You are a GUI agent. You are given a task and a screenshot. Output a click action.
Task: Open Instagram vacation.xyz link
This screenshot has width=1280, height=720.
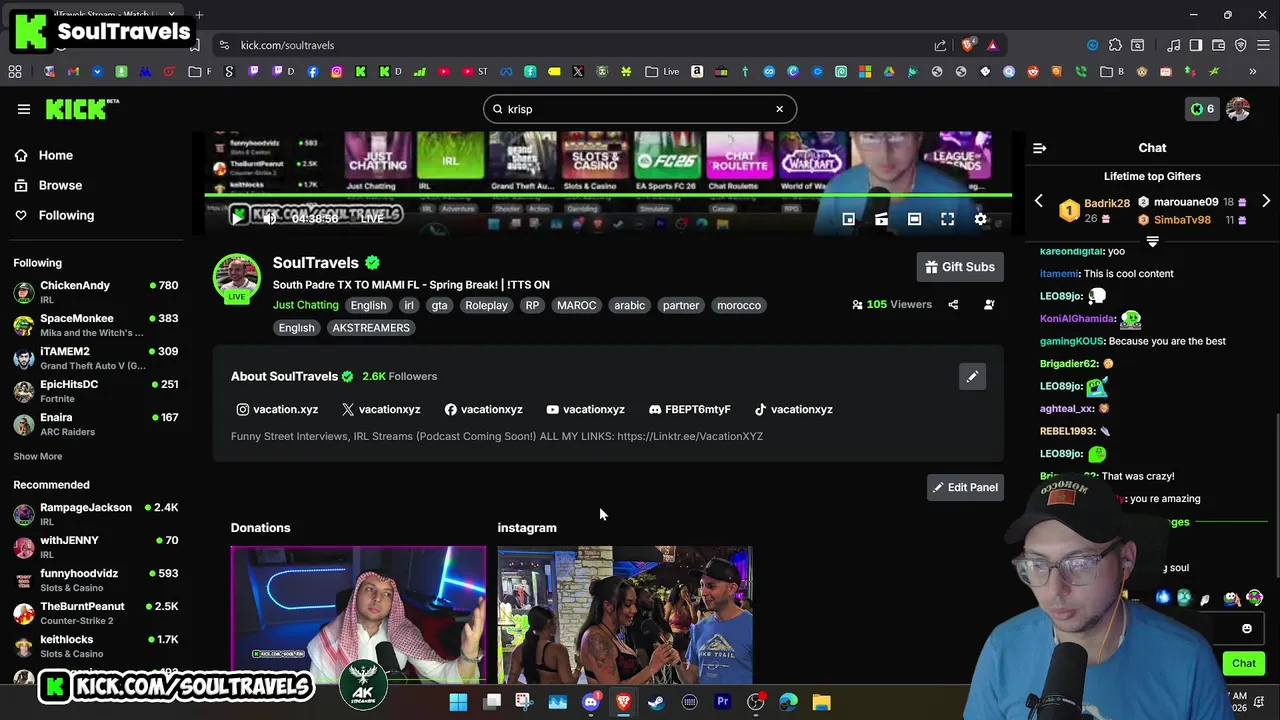pyautogui.click(x=277, y=409)
